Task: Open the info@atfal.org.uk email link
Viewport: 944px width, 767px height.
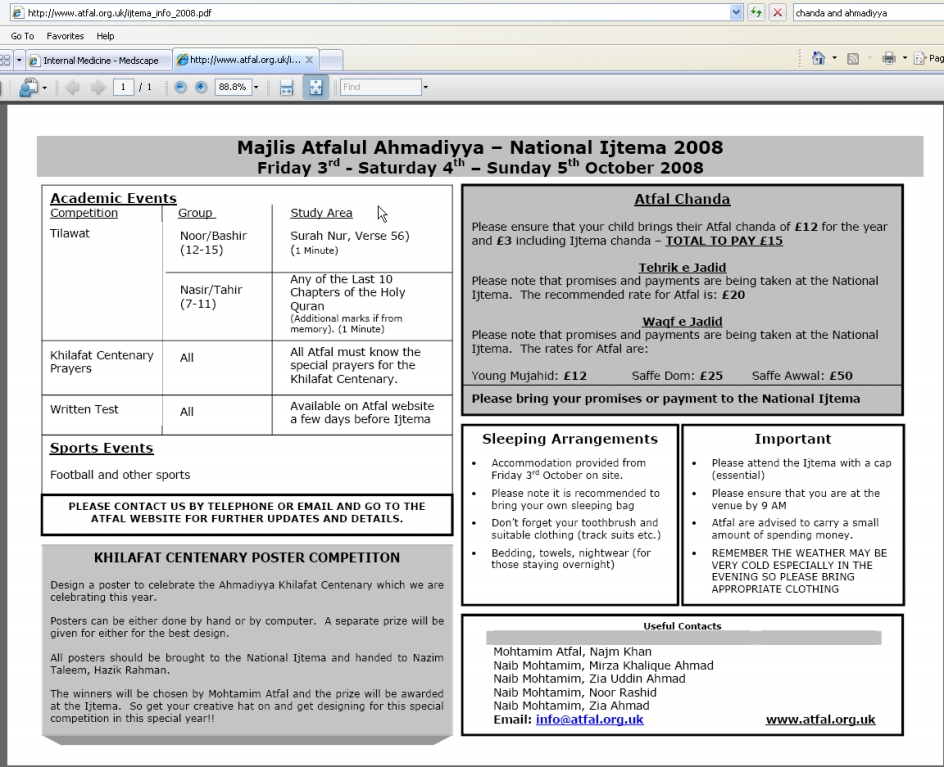Action: coord(589,719)
